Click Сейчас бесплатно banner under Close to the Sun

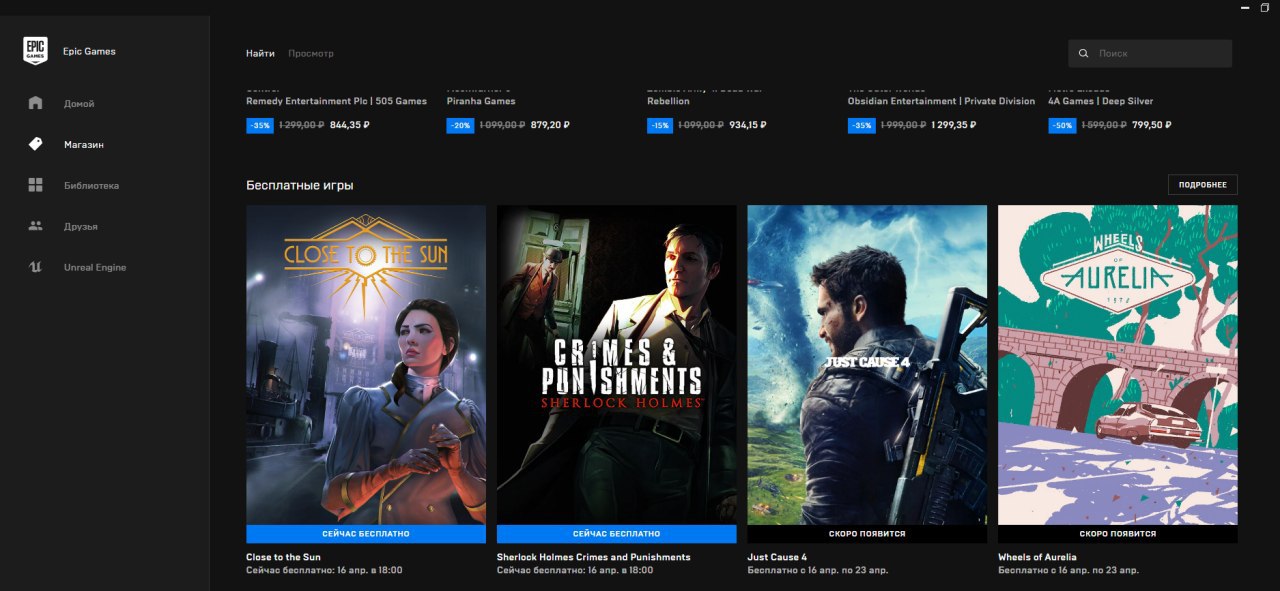[366, 534]
